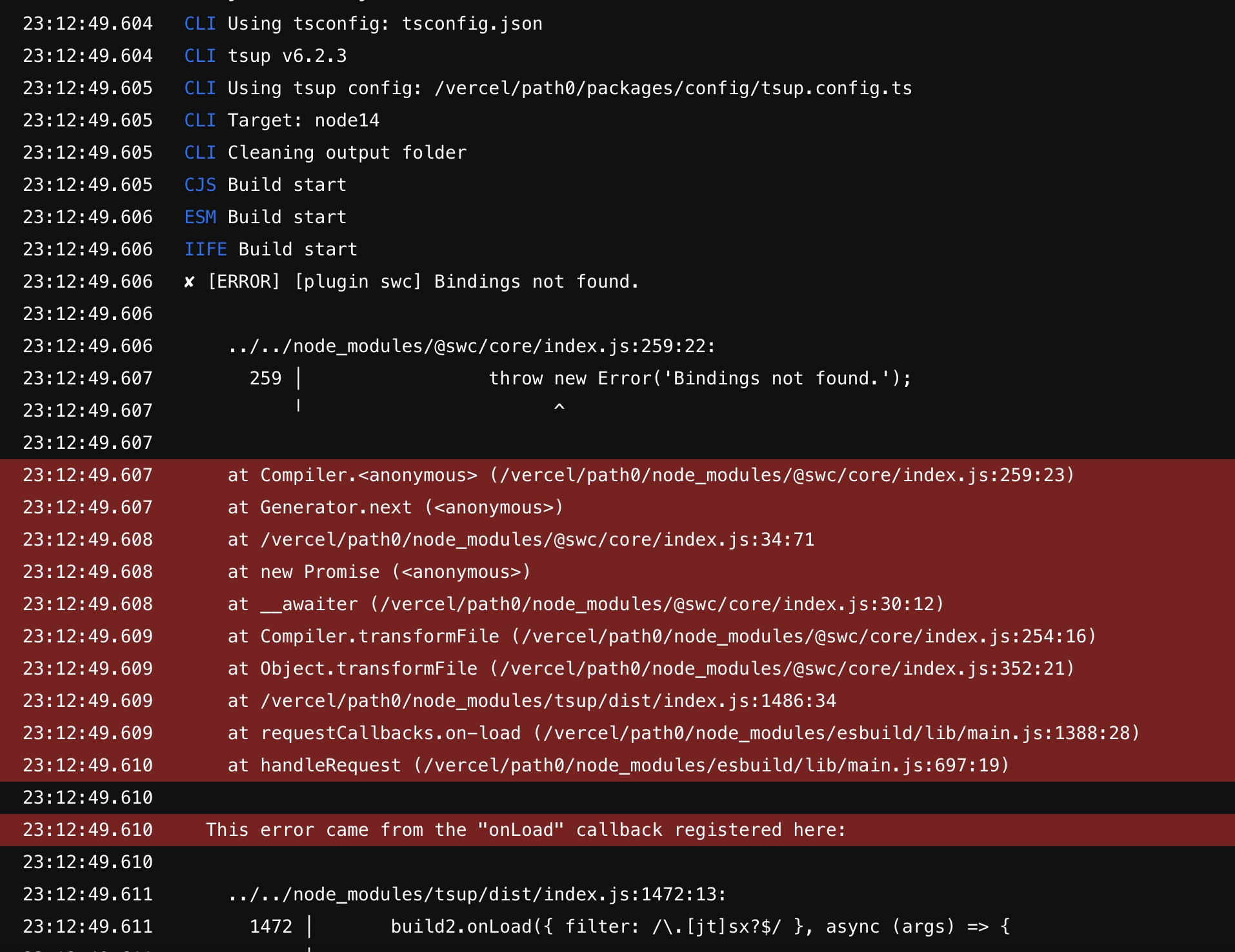The height and width of the screenshot is (952, 1235).
Task: Click the CJS label on its Build start line
Action: click(201, 185)
